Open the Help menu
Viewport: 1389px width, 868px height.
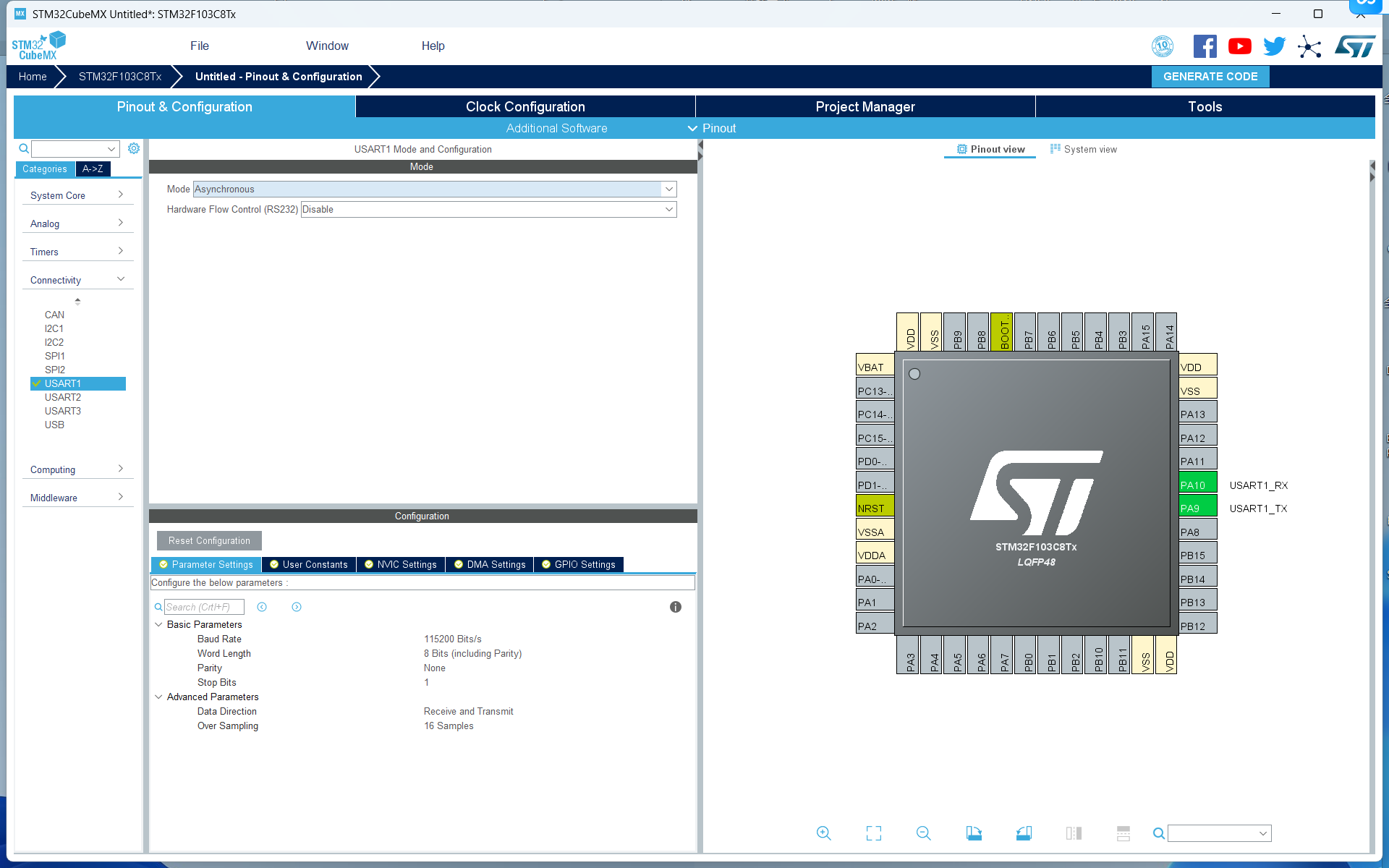pyautogui.click(x=433, y=46)
